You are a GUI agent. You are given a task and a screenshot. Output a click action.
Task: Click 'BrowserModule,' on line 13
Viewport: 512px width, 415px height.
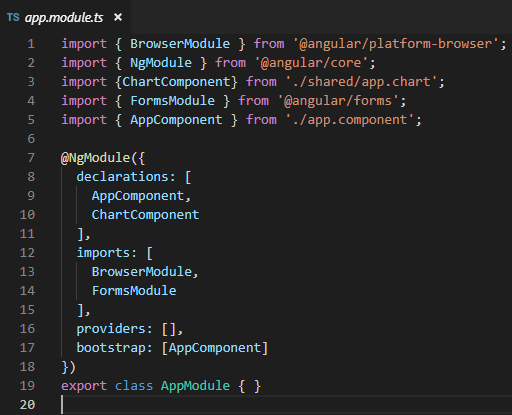click(145, 272)
